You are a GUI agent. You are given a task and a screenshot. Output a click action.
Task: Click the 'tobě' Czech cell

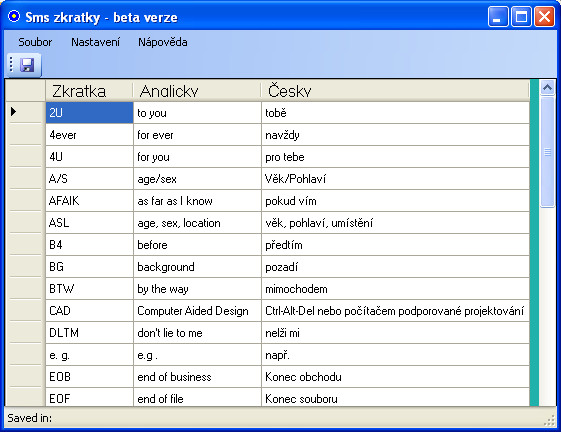point(395,113)
